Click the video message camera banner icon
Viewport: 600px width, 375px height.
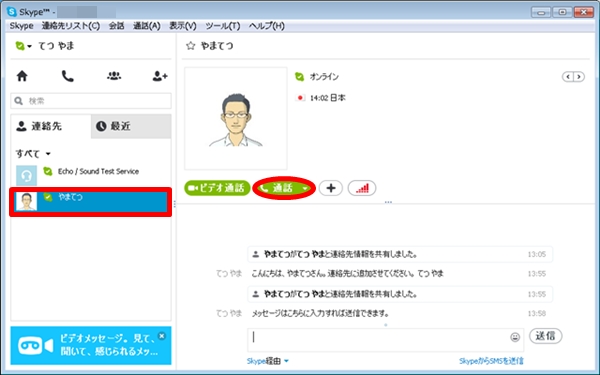[x=36, y=346]
